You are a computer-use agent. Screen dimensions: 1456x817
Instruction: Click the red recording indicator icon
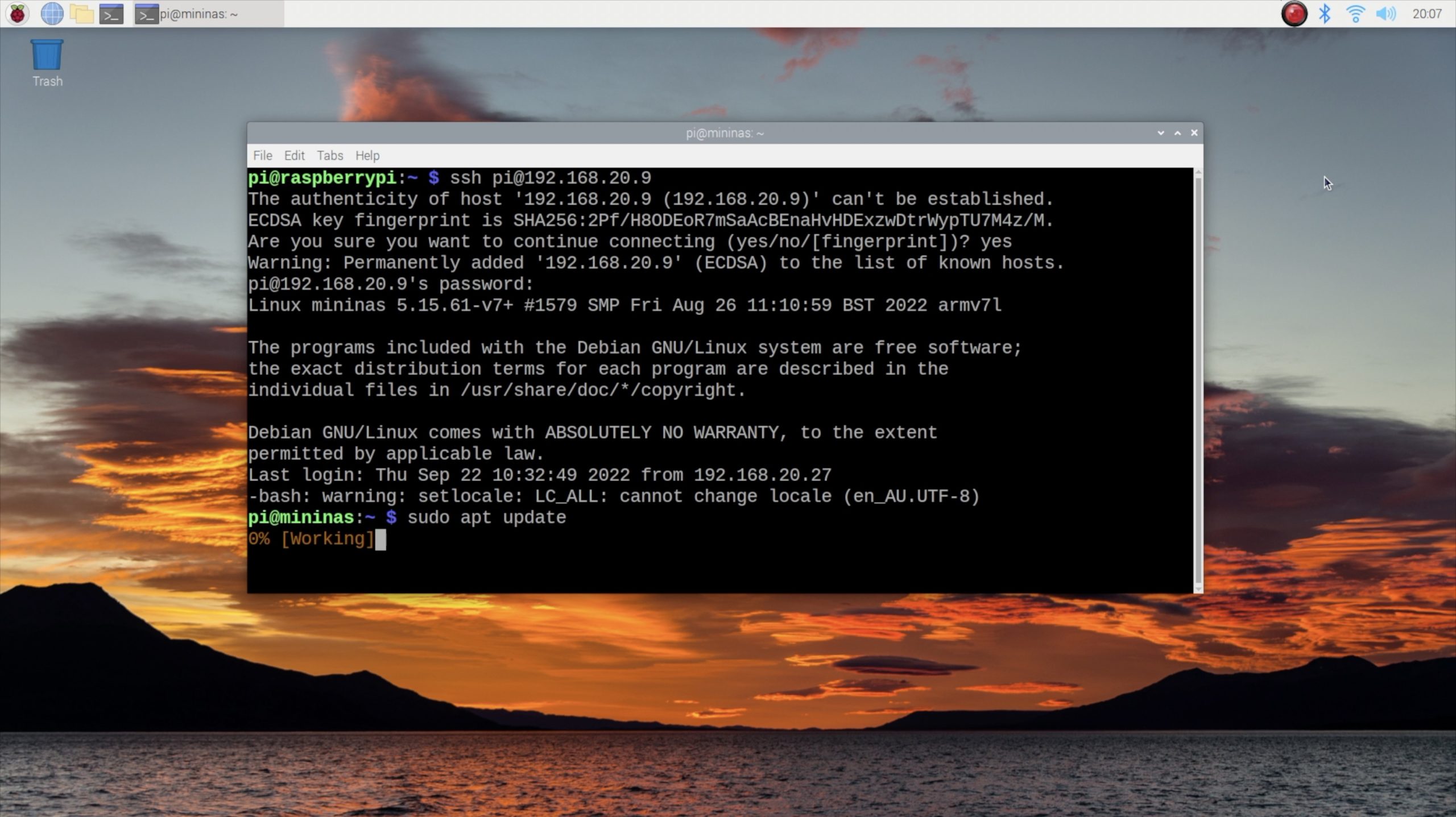(1294, 14)
